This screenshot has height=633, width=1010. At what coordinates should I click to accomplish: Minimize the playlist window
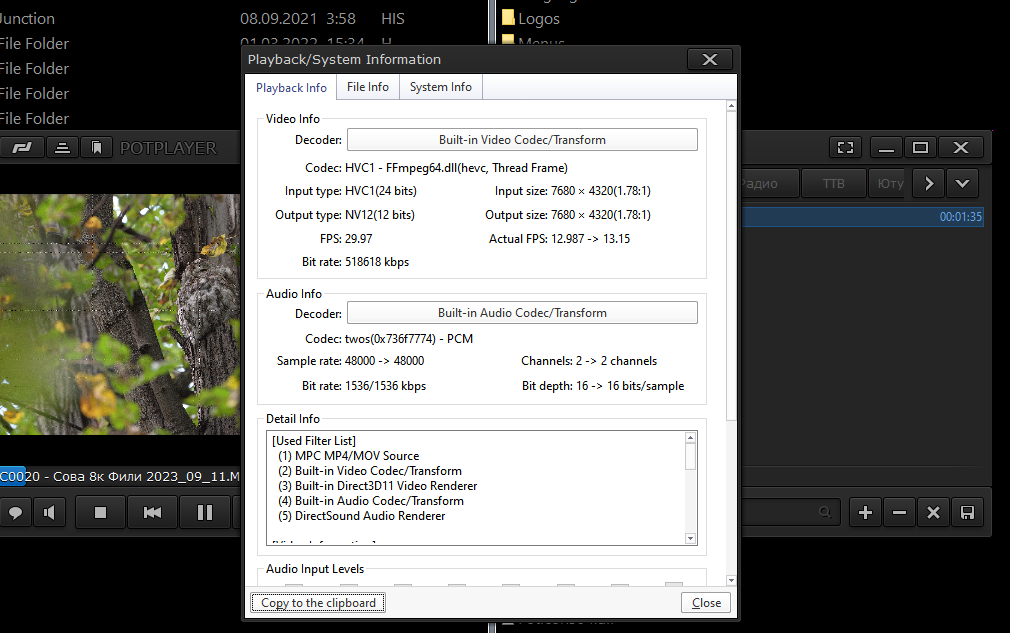pos(886,147)
